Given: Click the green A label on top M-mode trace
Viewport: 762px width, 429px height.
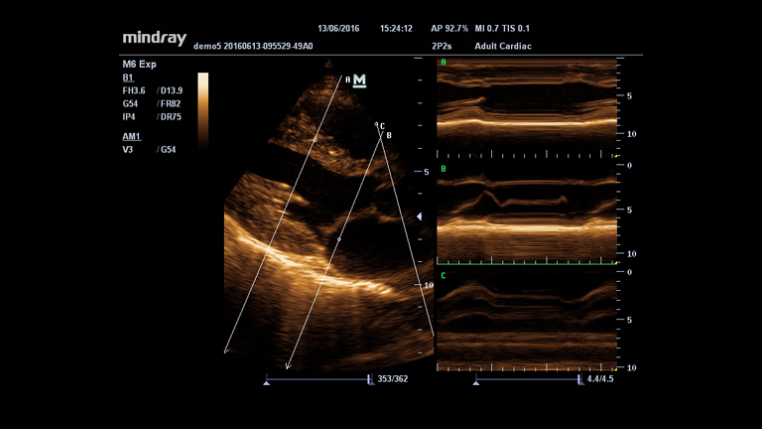Looking at the screenshot, I should [x=443, y=64].
